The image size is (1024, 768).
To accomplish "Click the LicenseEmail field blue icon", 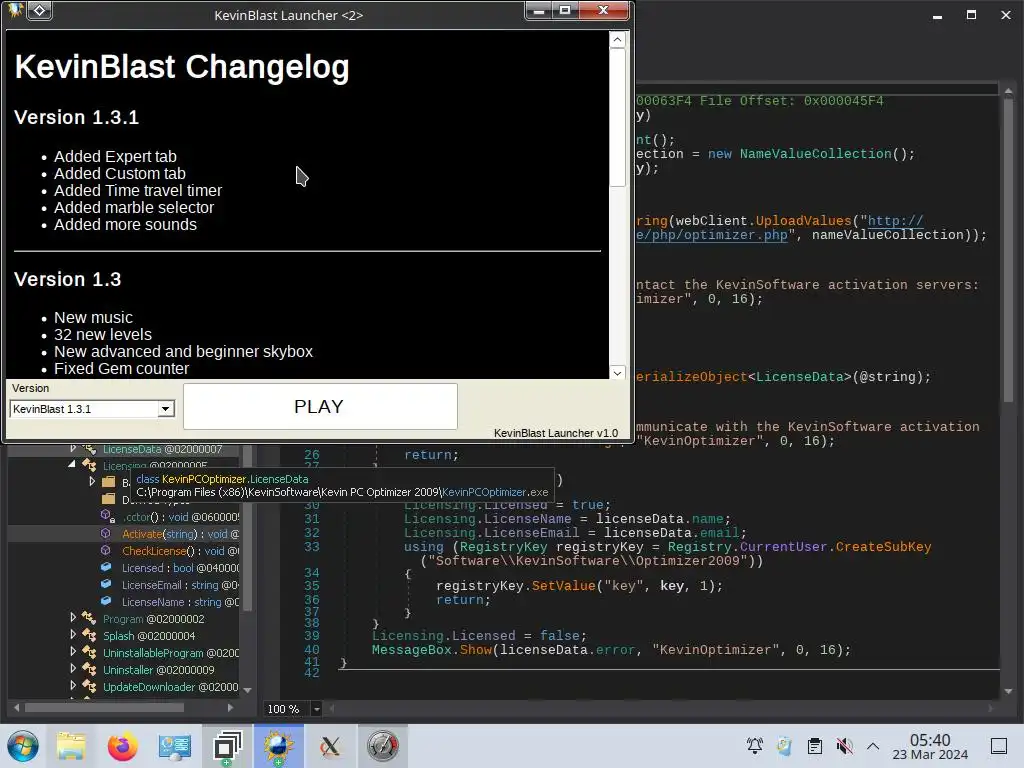I will pos(106,584).
